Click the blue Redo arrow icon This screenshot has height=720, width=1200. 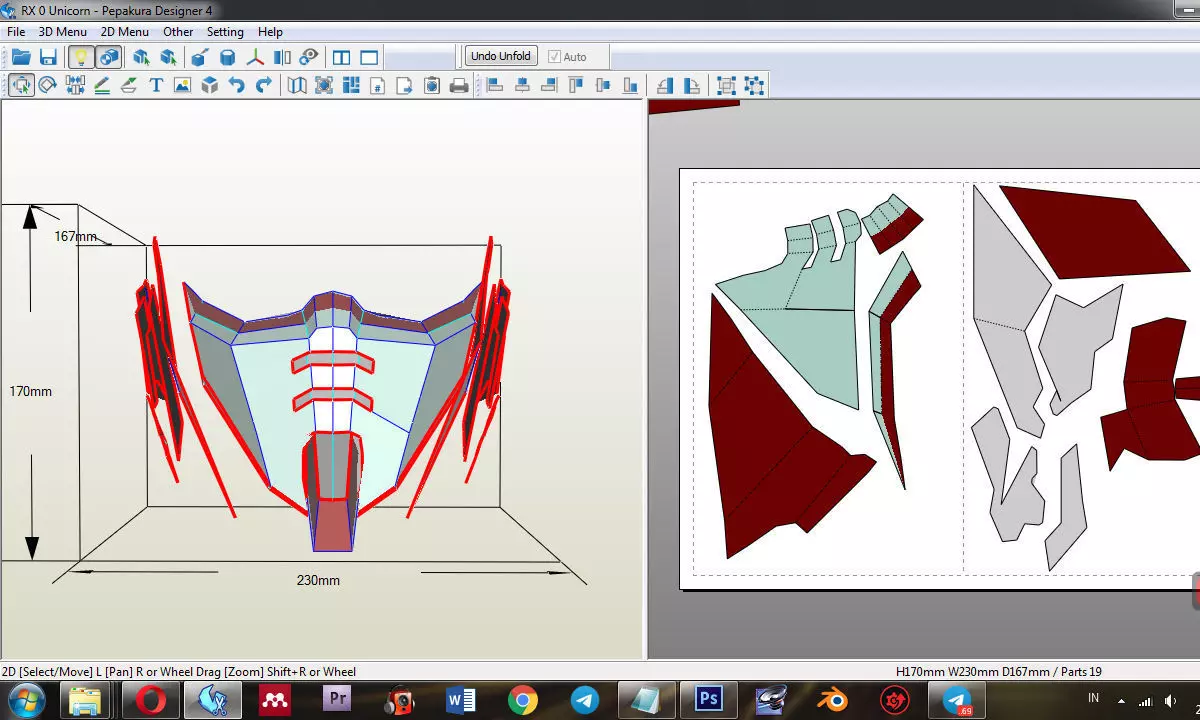click(263, 86)
